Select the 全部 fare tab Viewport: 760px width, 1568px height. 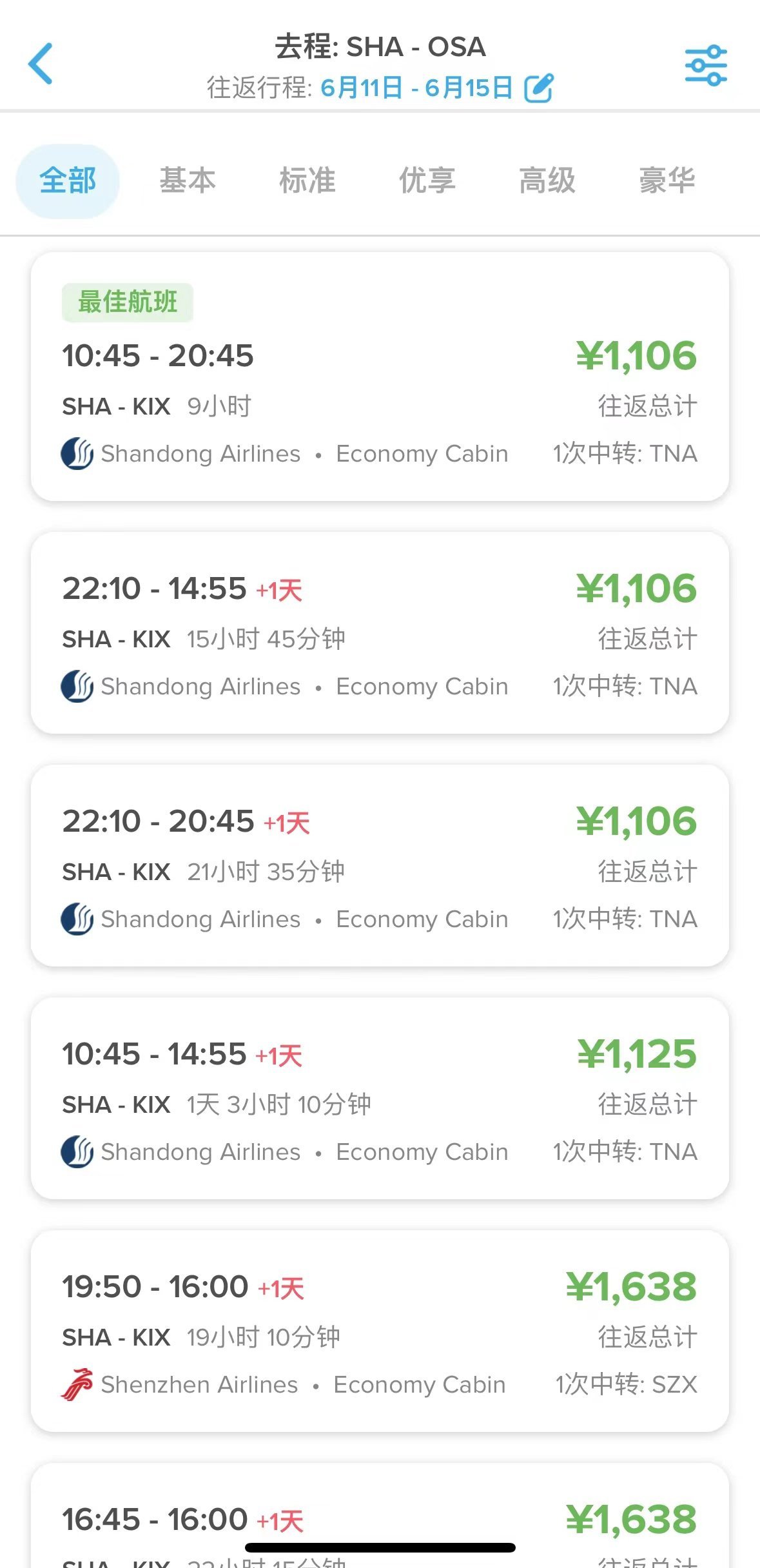(68, 181)
